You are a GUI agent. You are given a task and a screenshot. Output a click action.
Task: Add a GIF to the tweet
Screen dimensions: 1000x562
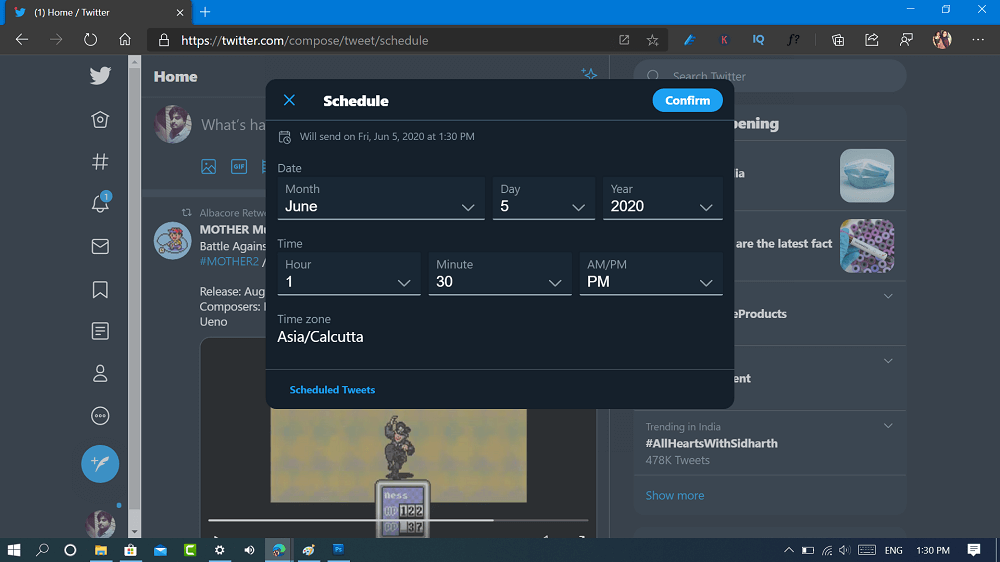coord(239,166)
